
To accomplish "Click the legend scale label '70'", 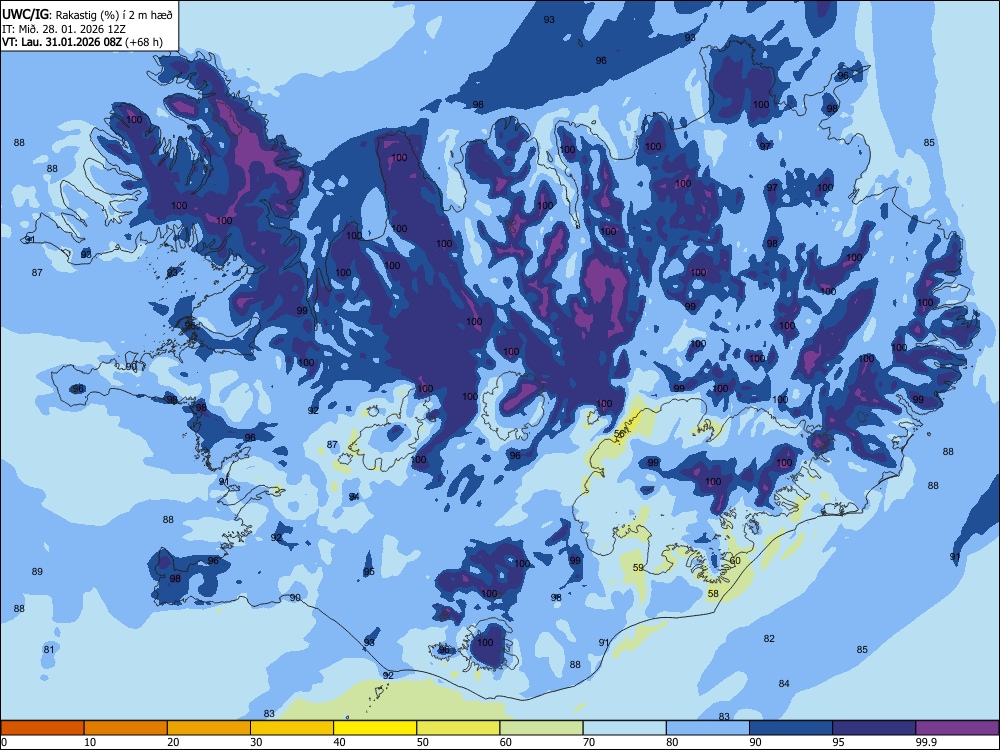I will tap(589, 742).
